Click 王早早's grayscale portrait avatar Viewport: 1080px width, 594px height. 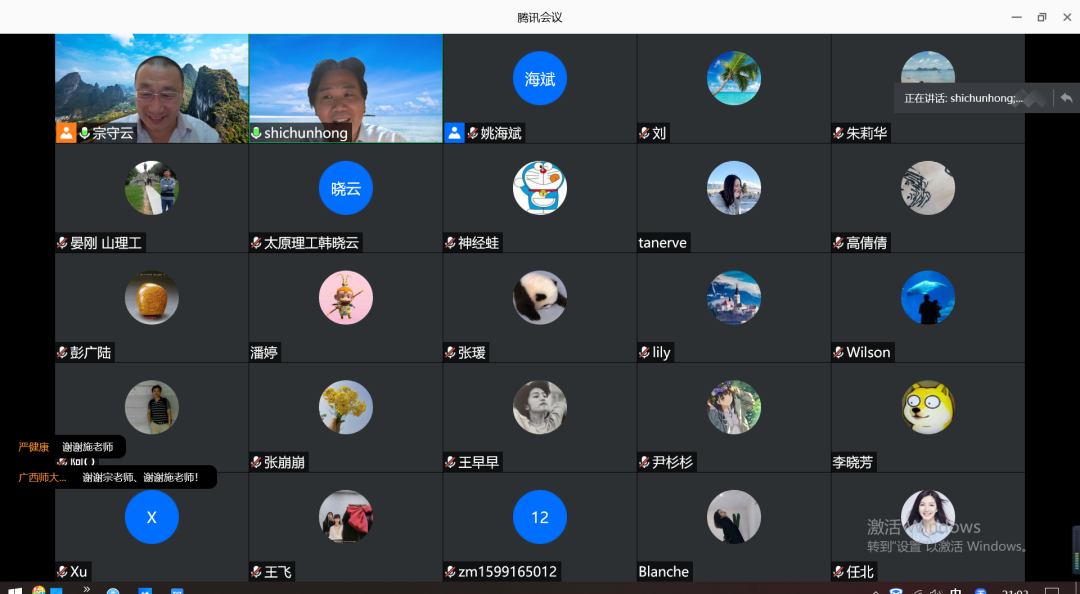point(540,407)
